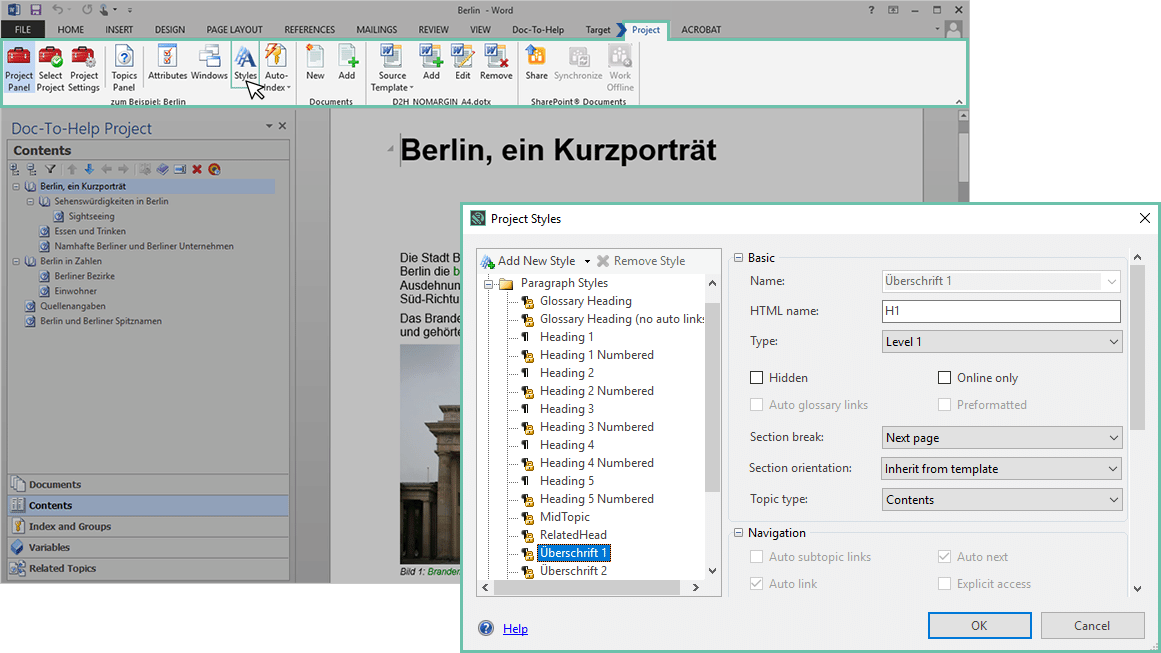Click the style tree horizontal scrollbar thumb
This screenshot has height=653, width=1161.
587,587
